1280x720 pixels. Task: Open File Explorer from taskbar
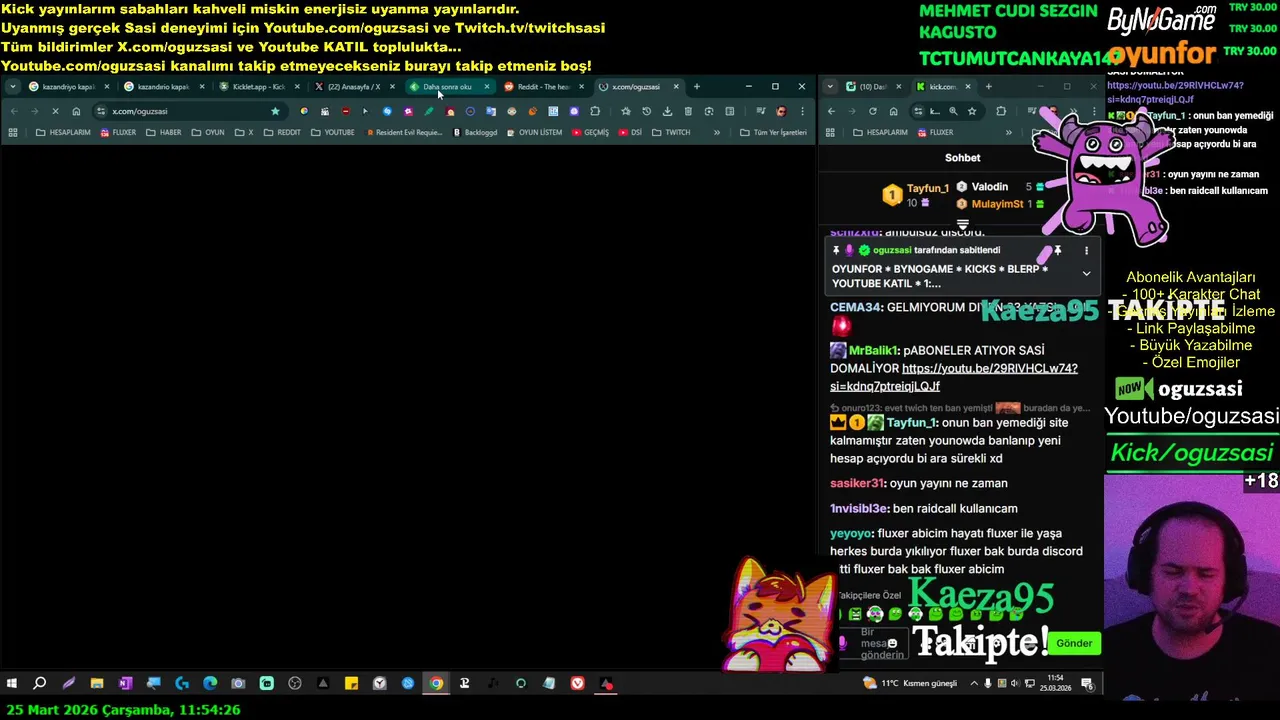tap(97, 683)
